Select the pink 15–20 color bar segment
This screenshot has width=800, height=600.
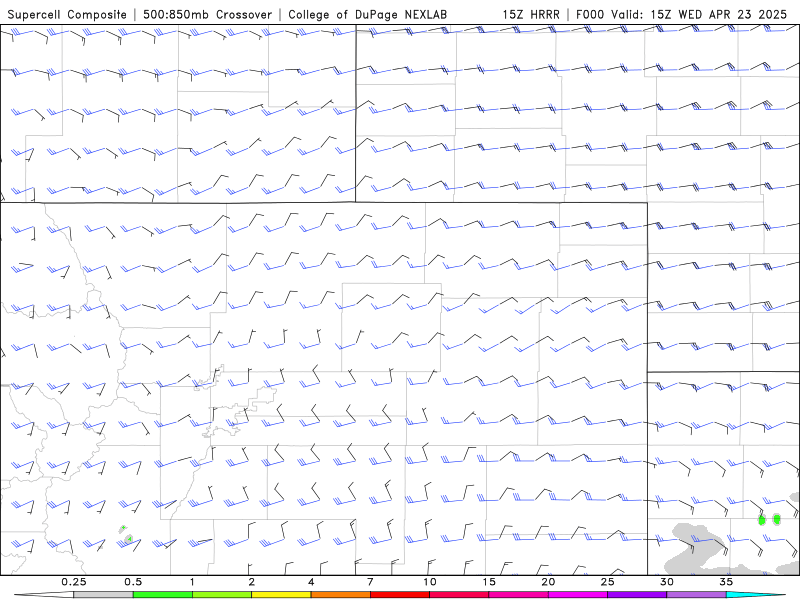pyautogui.click(x=518, y=595)
